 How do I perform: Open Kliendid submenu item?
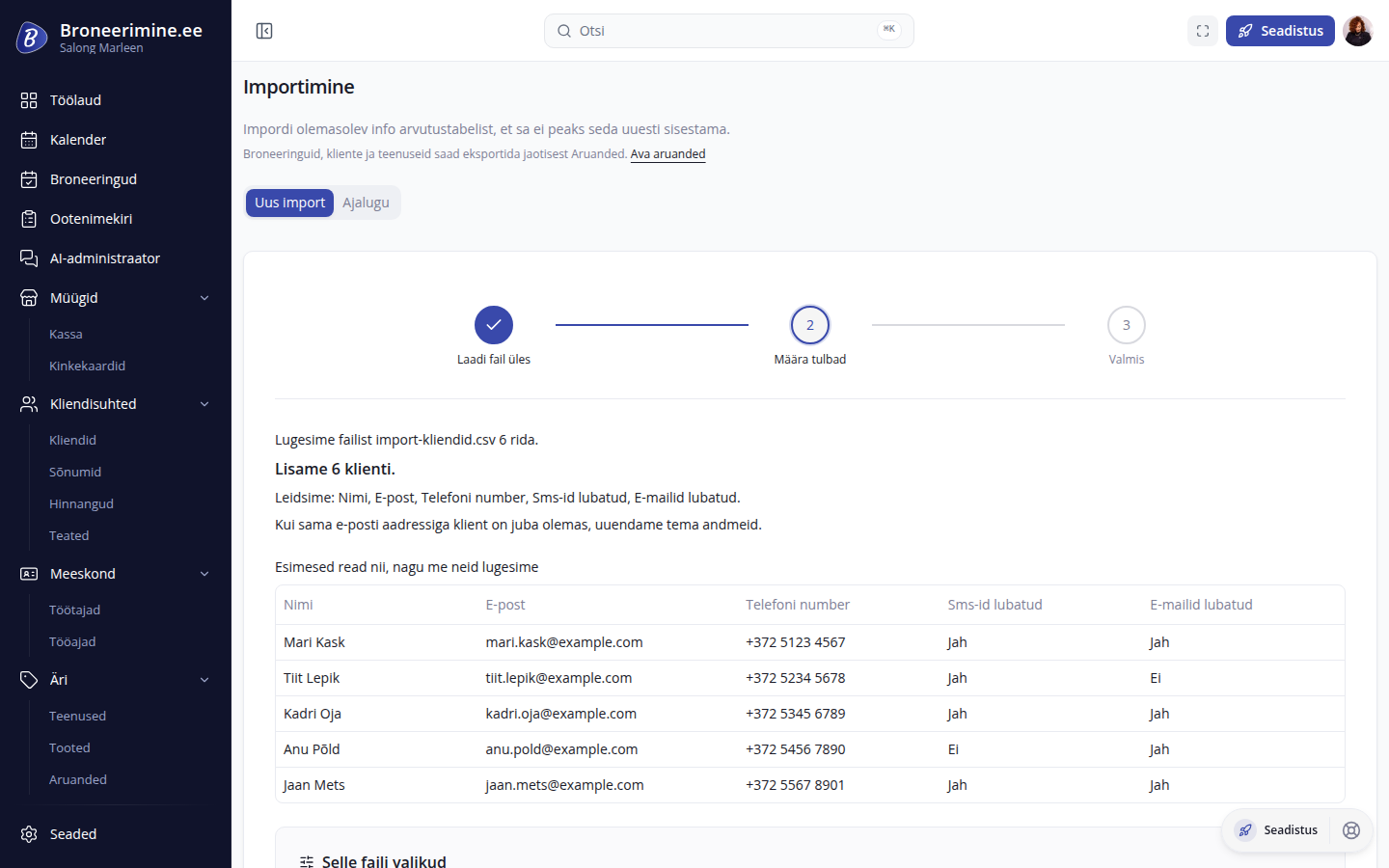pyautogui.click(x=72, y=441)
